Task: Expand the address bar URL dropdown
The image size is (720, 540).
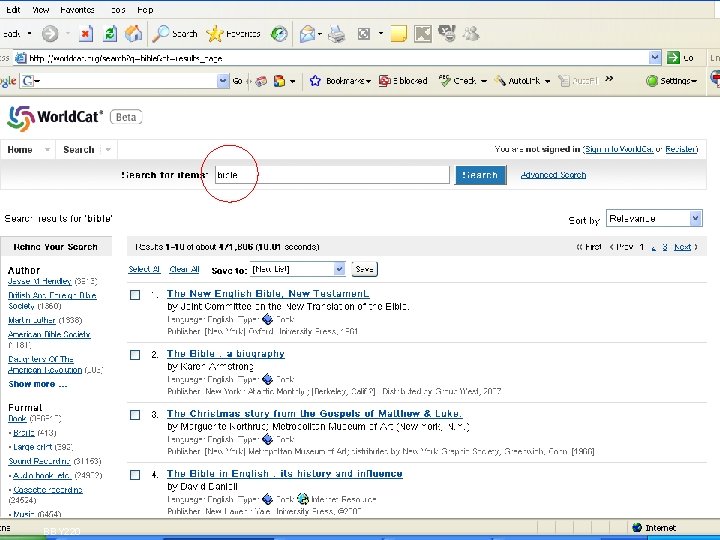Action: pos(655,58)
